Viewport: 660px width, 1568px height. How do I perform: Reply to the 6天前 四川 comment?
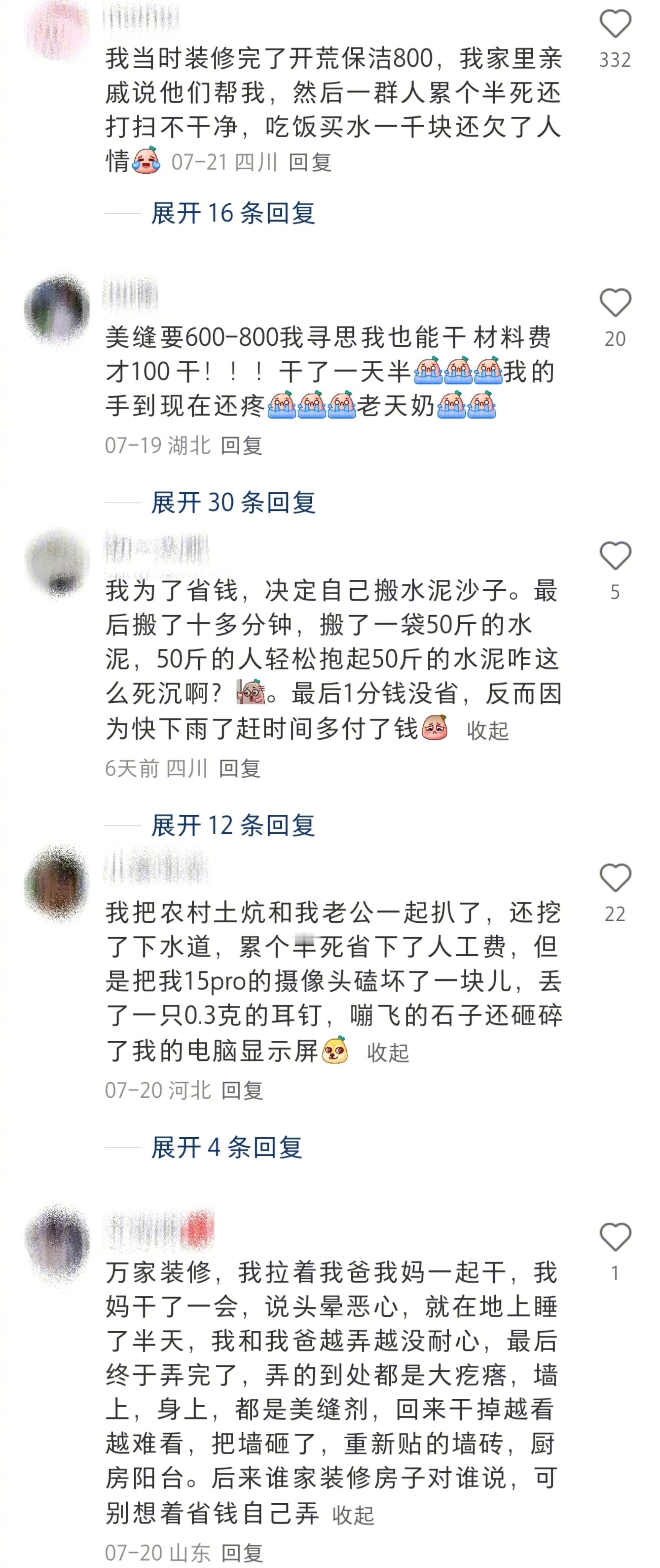point(240,768)
